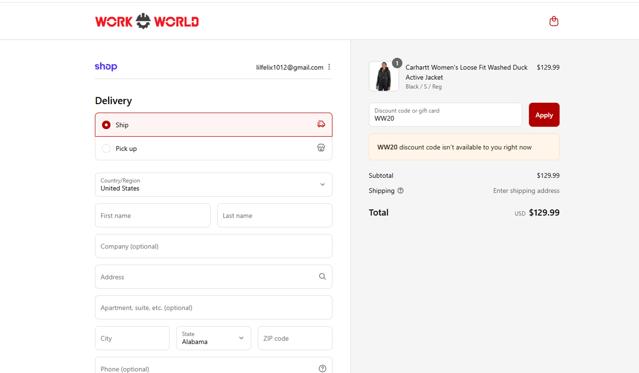Open account options menu beside email

(x=329, y=67)
